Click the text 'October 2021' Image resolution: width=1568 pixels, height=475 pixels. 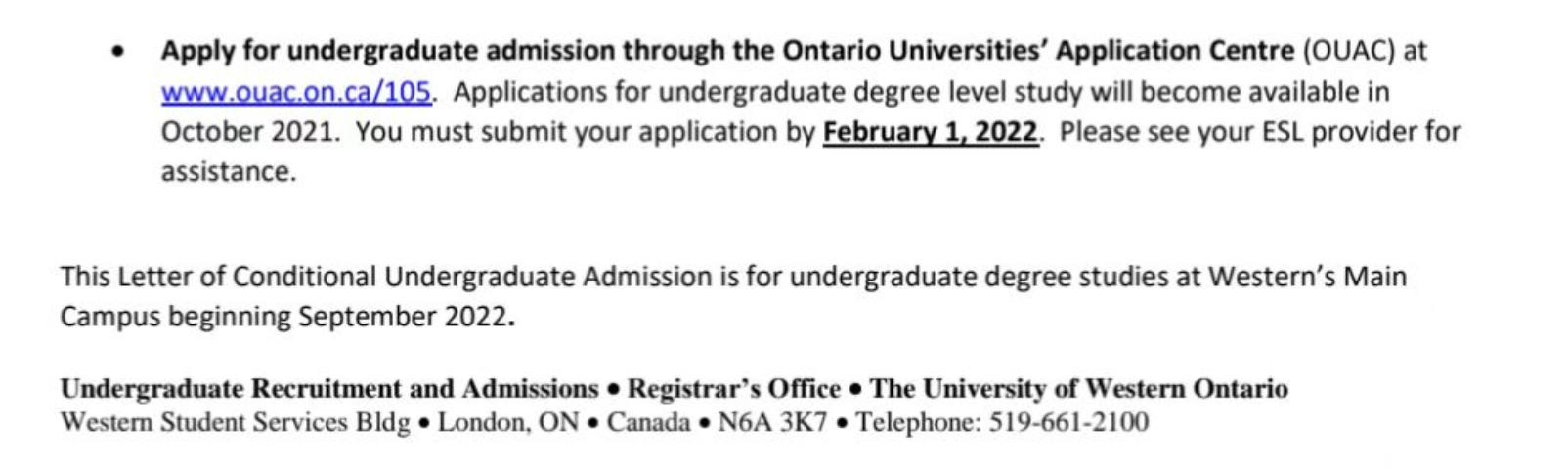(x=248, y=131)
